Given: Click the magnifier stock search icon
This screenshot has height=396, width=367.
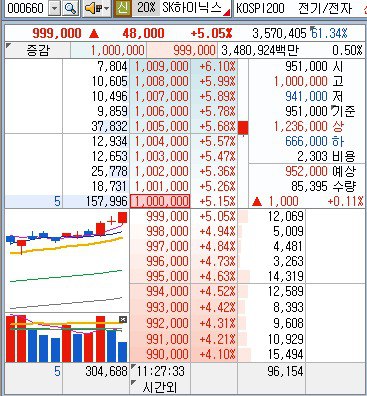Looking at the screenshot, I should pos(70,8).
